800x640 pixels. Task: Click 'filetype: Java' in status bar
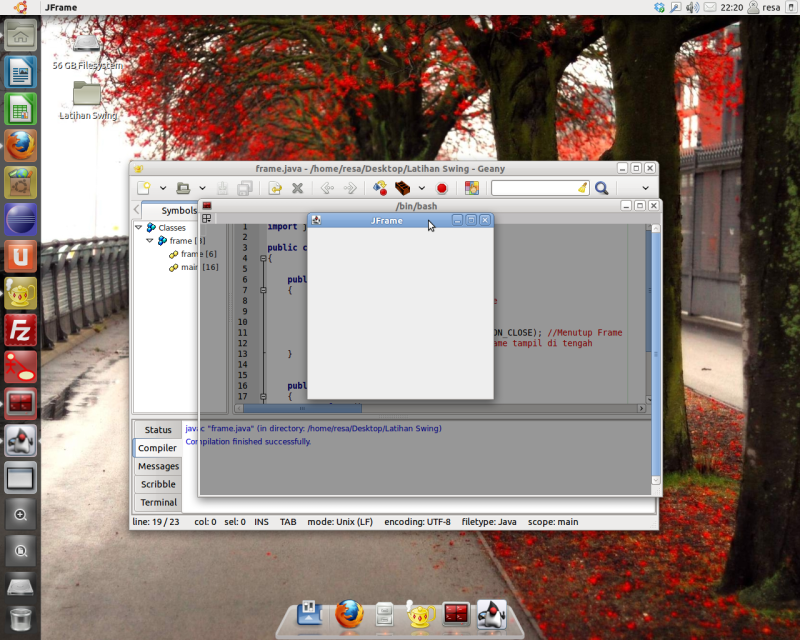point(489,522)
